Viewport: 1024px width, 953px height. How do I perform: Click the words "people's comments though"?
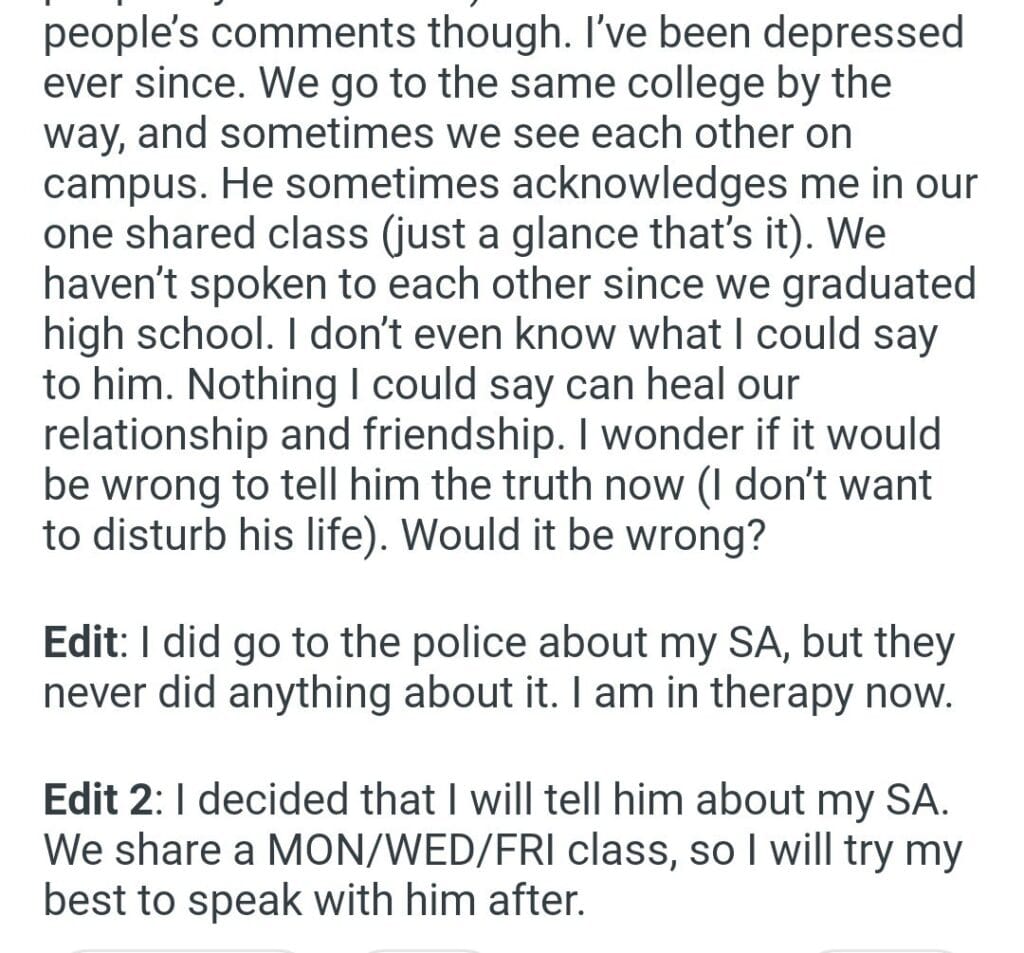point(268,32)
